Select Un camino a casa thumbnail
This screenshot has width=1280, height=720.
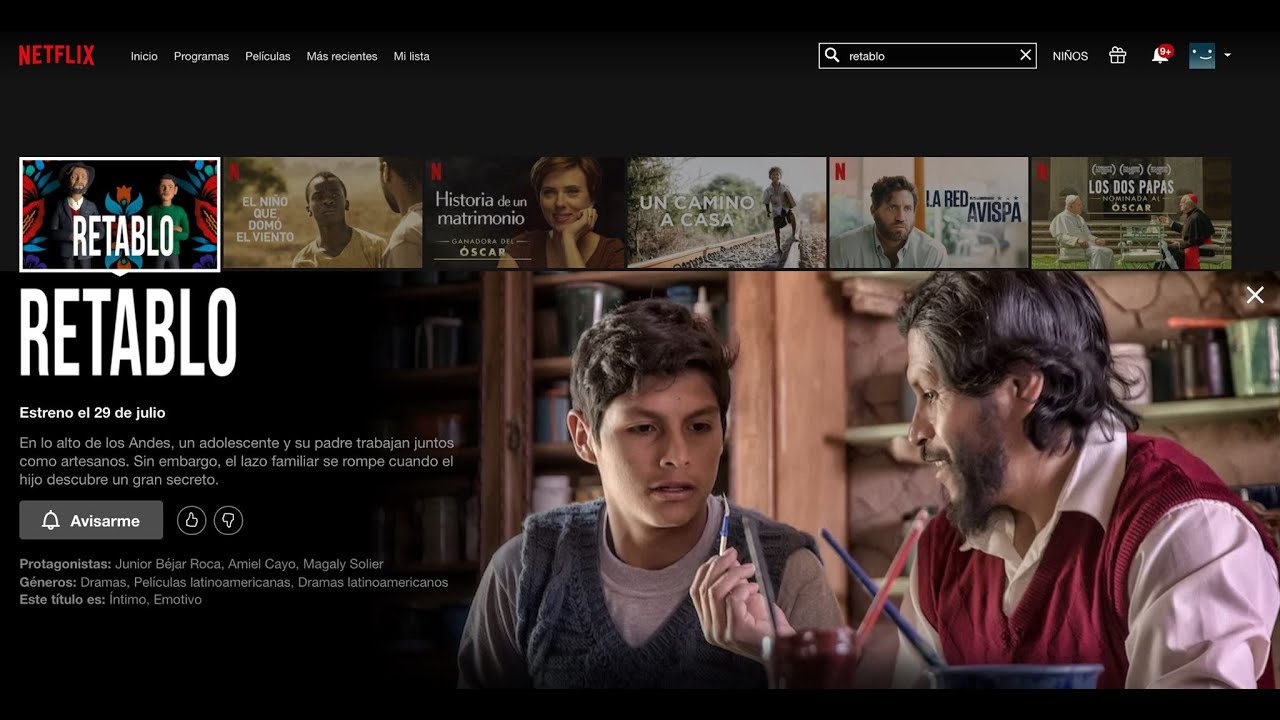tap(727, 213)
